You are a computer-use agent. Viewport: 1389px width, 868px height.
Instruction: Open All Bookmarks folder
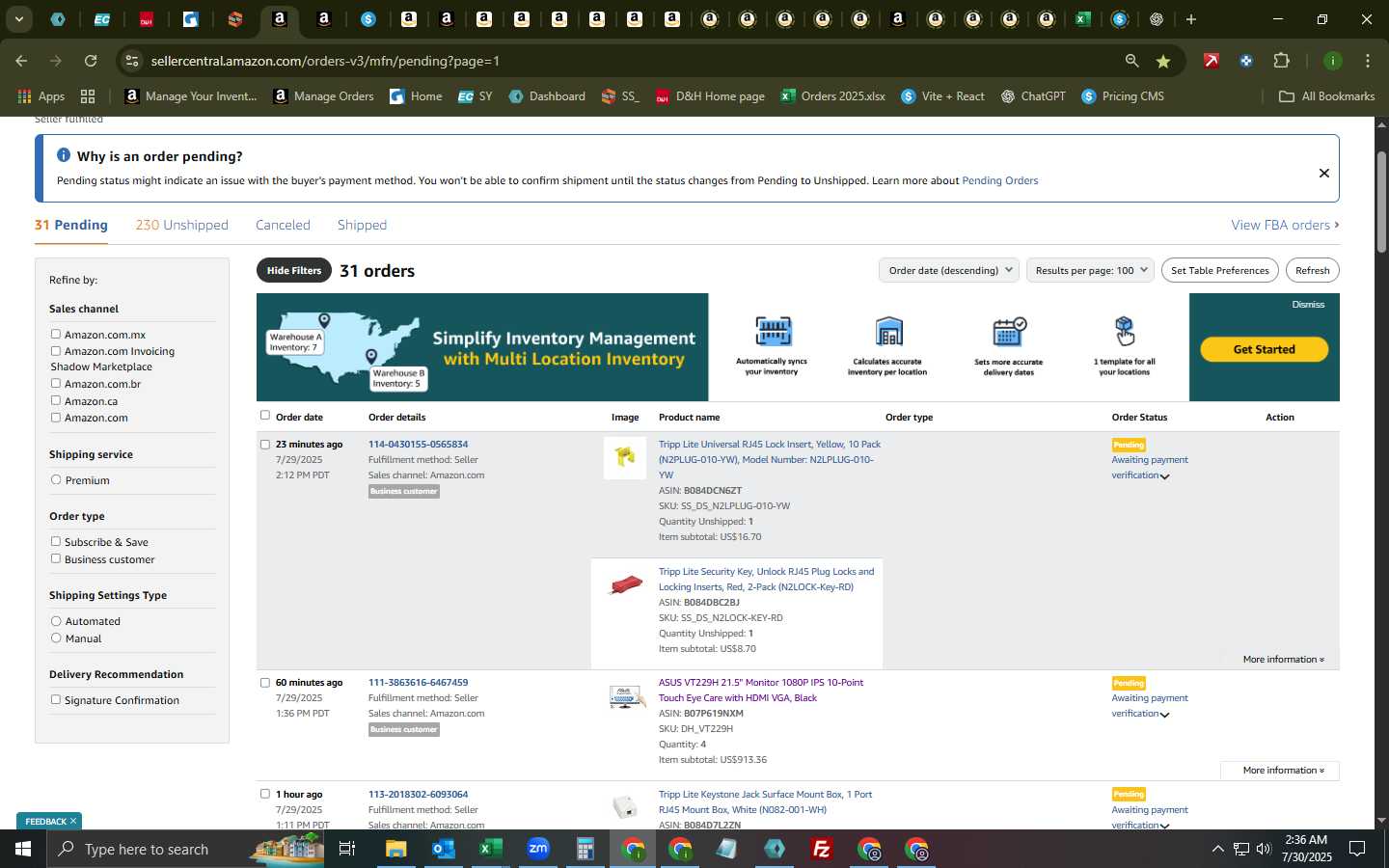(x=1327, y=96)
